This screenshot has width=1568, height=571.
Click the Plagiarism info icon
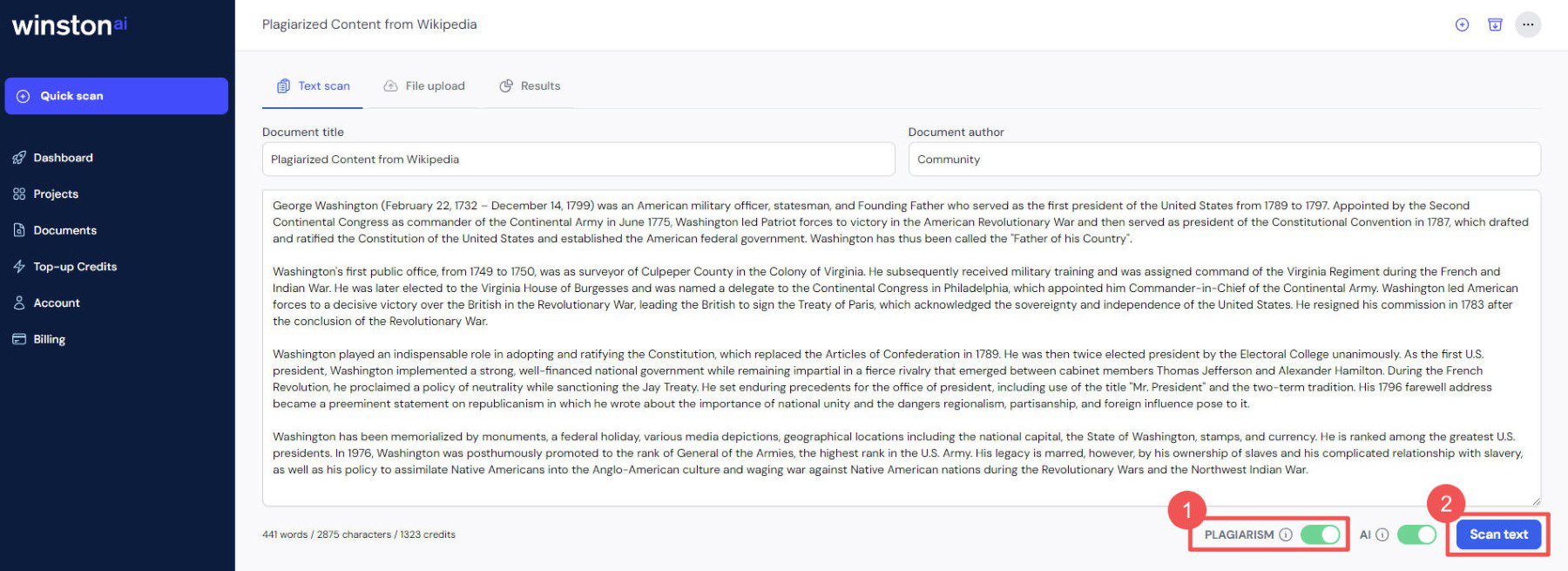pyautogui.click(x=1286, y=534)
